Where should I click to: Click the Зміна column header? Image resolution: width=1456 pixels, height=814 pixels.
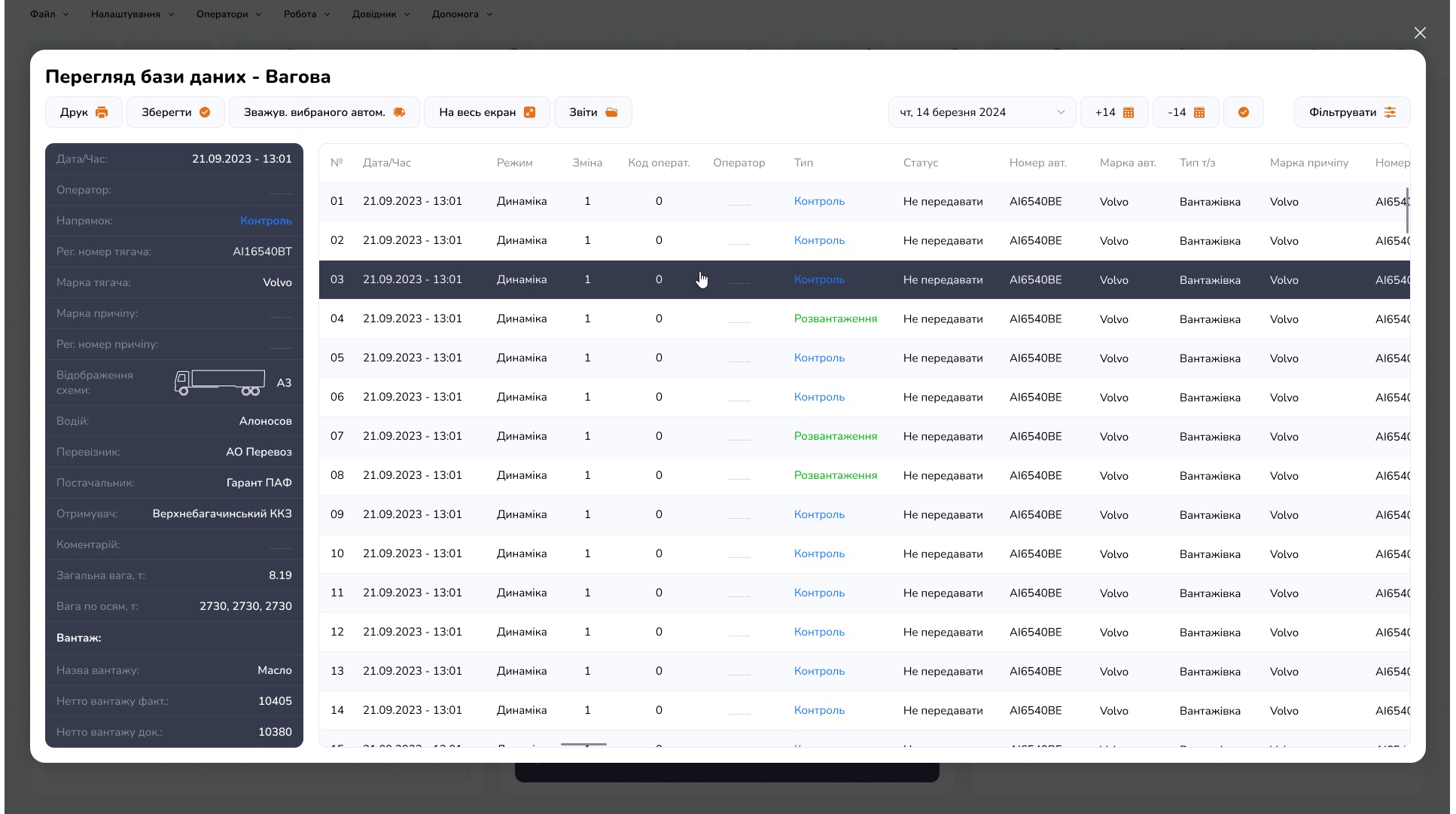click(x=587, y=163)
